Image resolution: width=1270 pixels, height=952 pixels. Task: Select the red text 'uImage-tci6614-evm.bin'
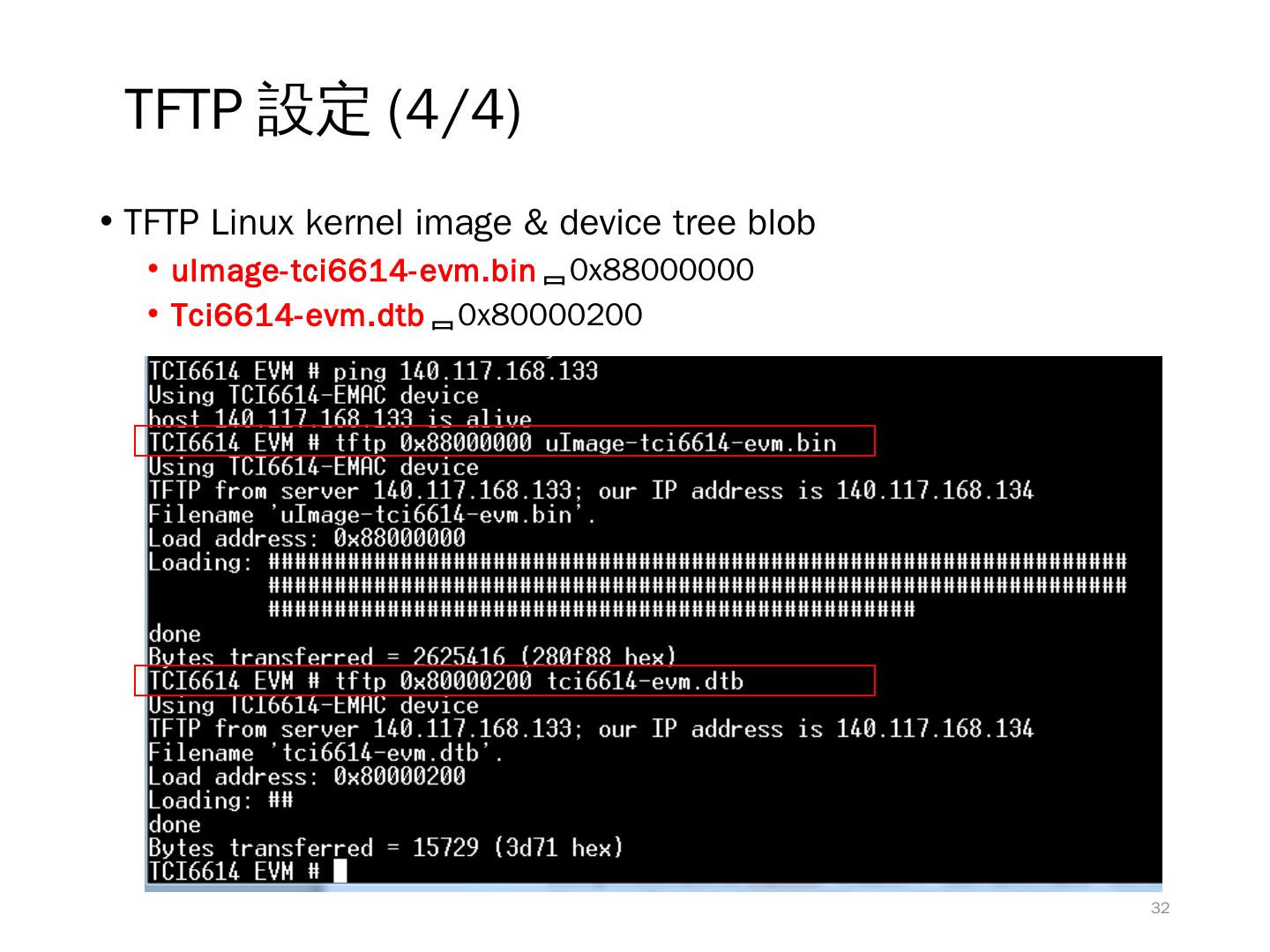(x=354, y=271)
